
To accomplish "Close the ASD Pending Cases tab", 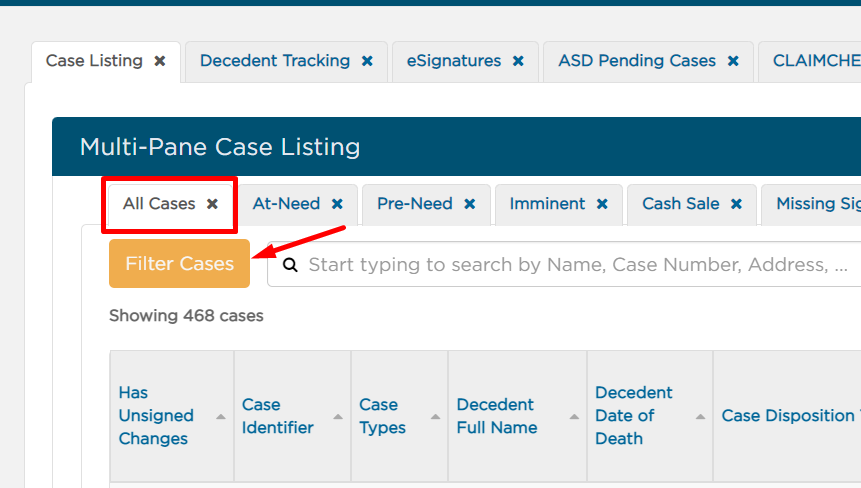I will pos(733,61).
